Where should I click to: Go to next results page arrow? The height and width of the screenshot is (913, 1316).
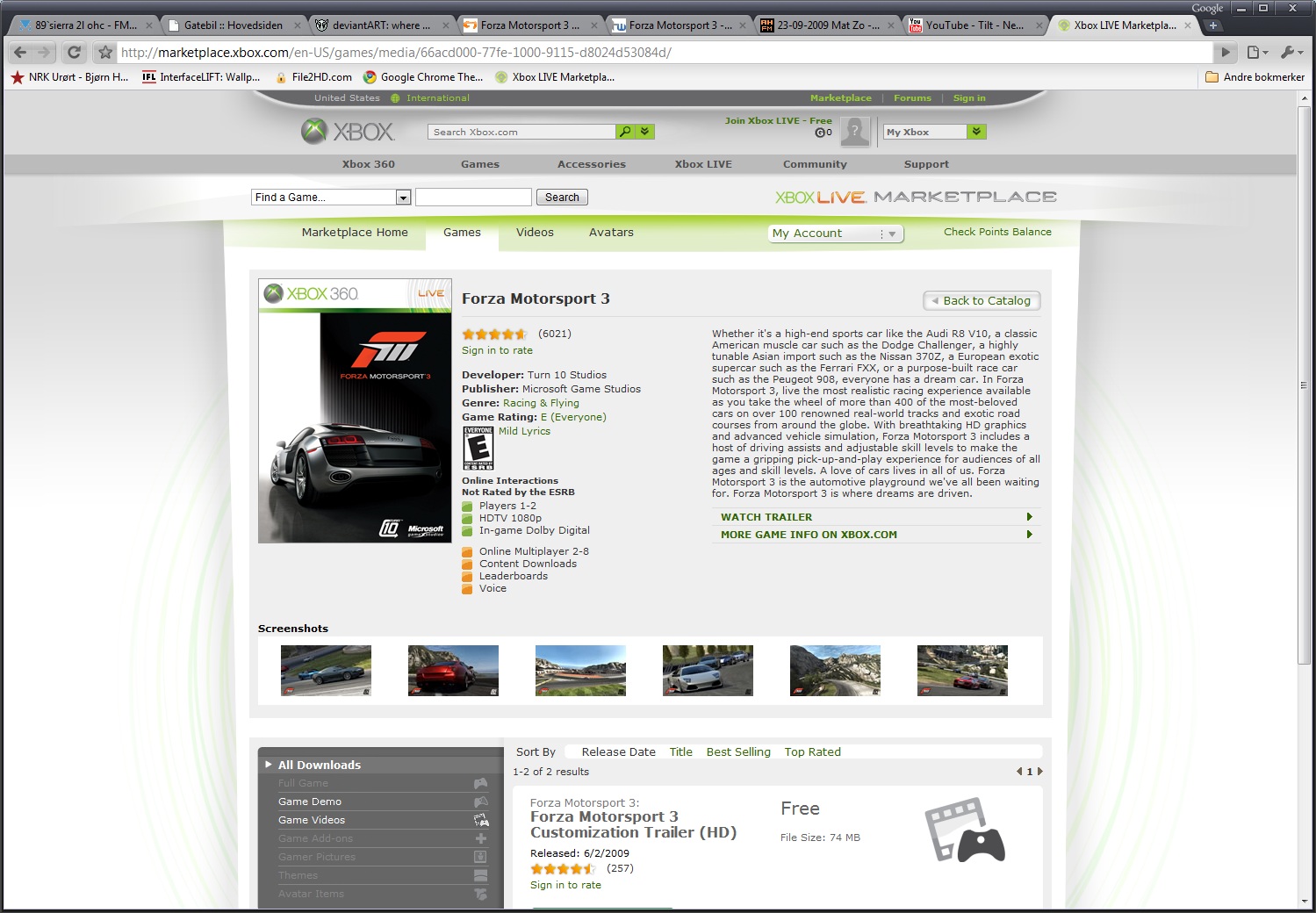1040,772
